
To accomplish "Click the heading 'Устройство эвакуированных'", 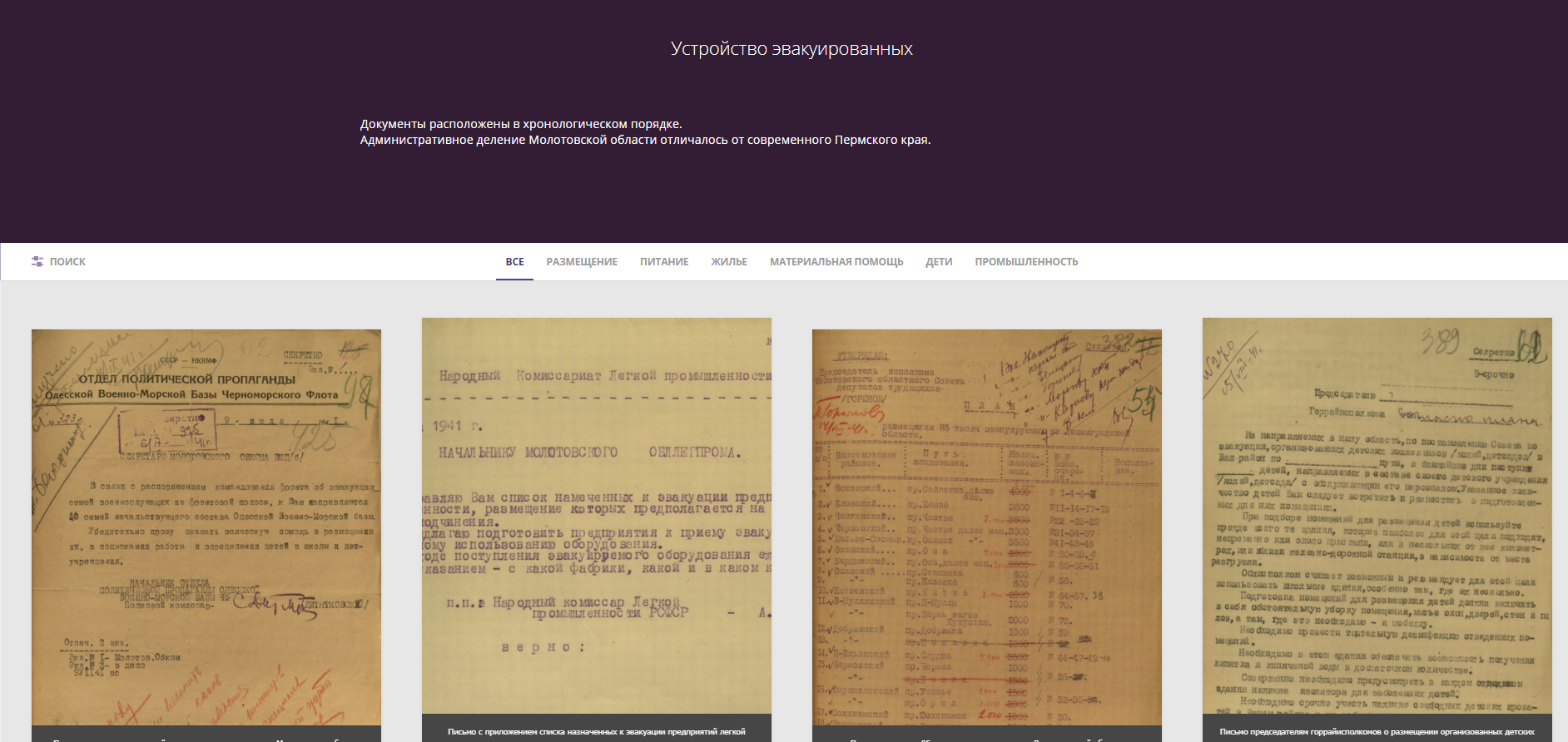I will [x=791, y=49].
